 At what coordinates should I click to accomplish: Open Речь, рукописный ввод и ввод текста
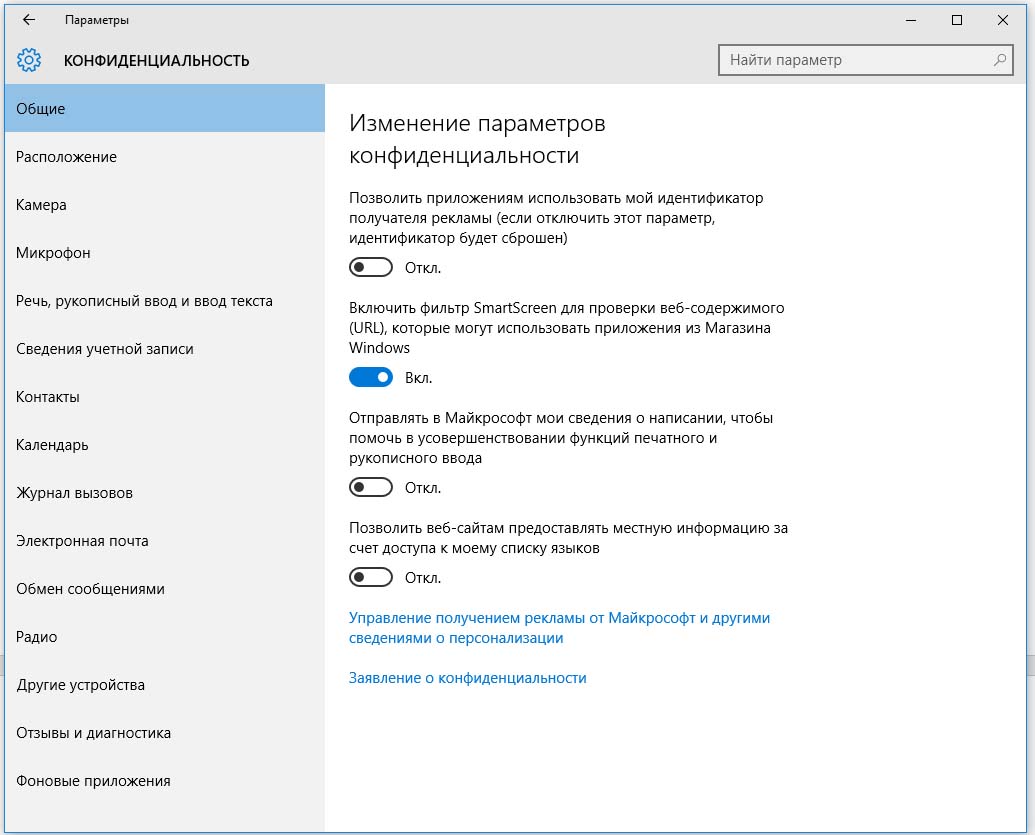pyautogui.click(x=144, y=301)
